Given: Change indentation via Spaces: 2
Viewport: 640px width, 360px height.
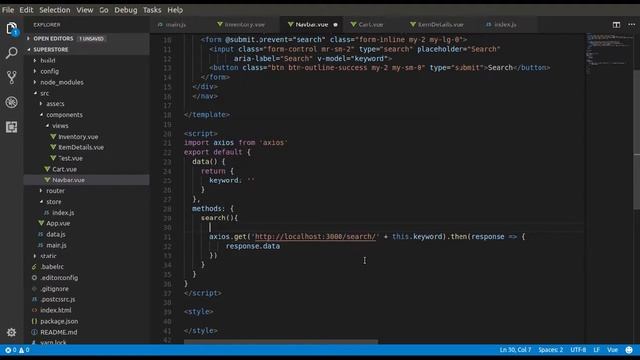Looking at the screenshot, I should (551, 350).
